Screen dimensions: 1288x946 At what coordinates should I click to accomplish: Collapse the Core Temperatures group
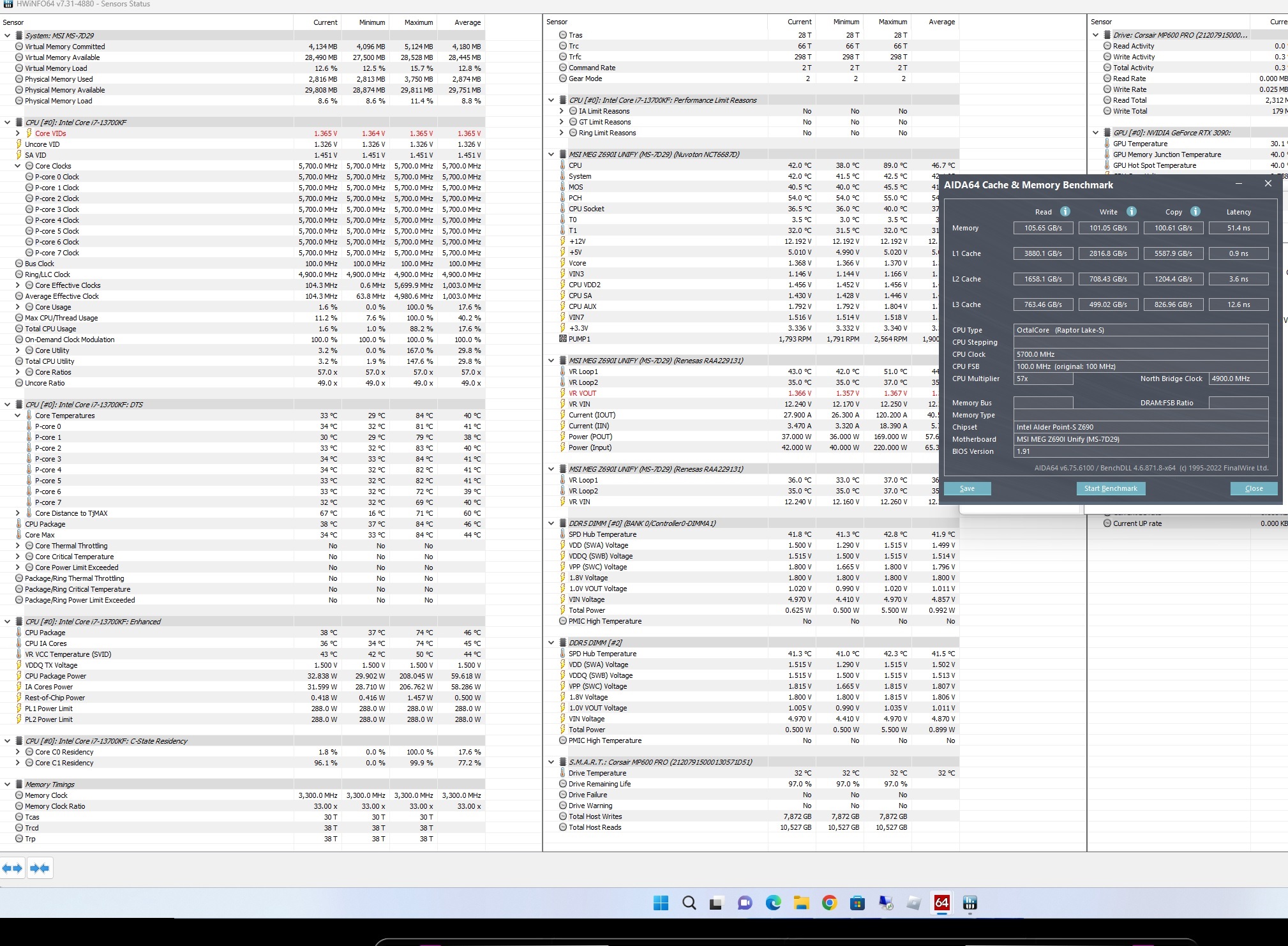pyautogui.click(x=17, y=416)
